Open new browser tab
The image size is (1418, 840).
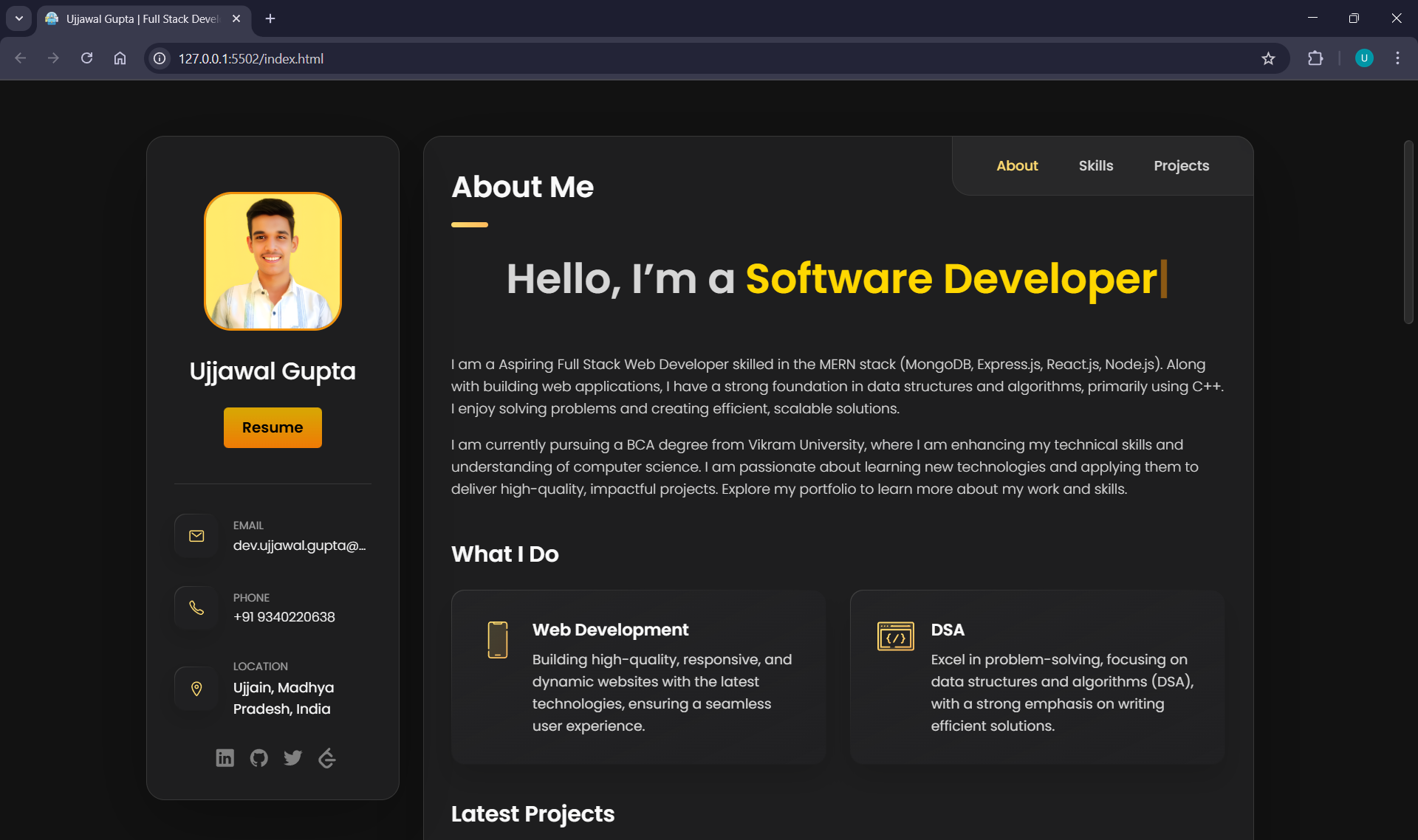click(270, 18)
